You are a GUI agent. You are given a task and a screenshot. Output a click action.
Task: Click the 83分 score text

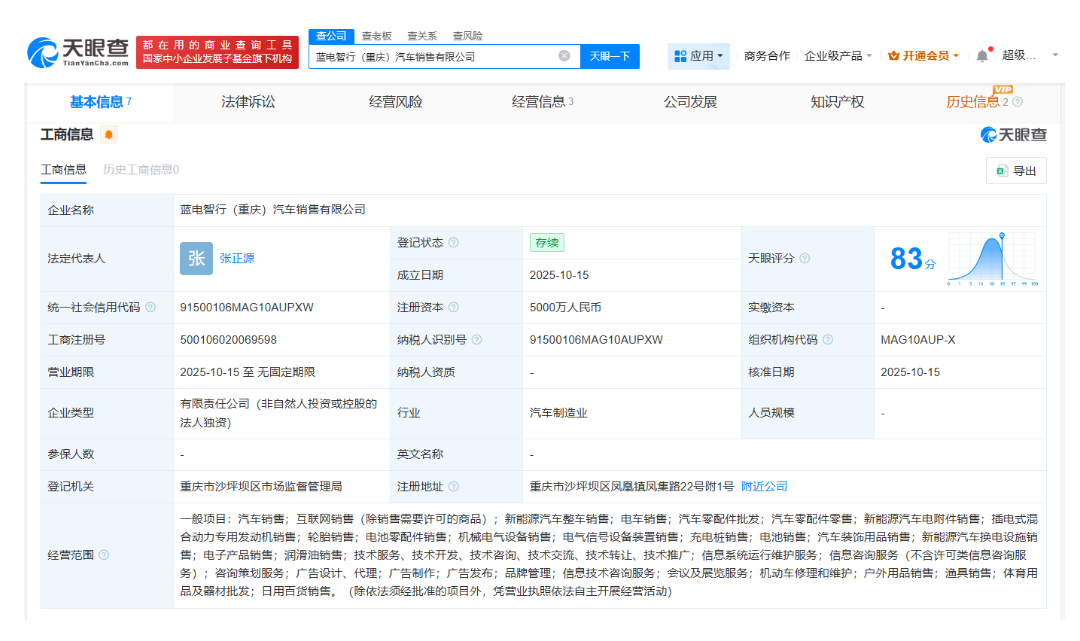tap(913, 259)
